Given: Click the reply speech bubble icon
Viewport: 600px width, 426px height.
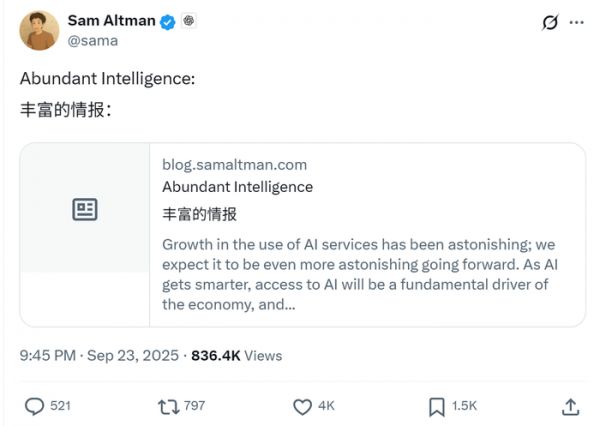Looking at the screenshot, I should [35, 407].
